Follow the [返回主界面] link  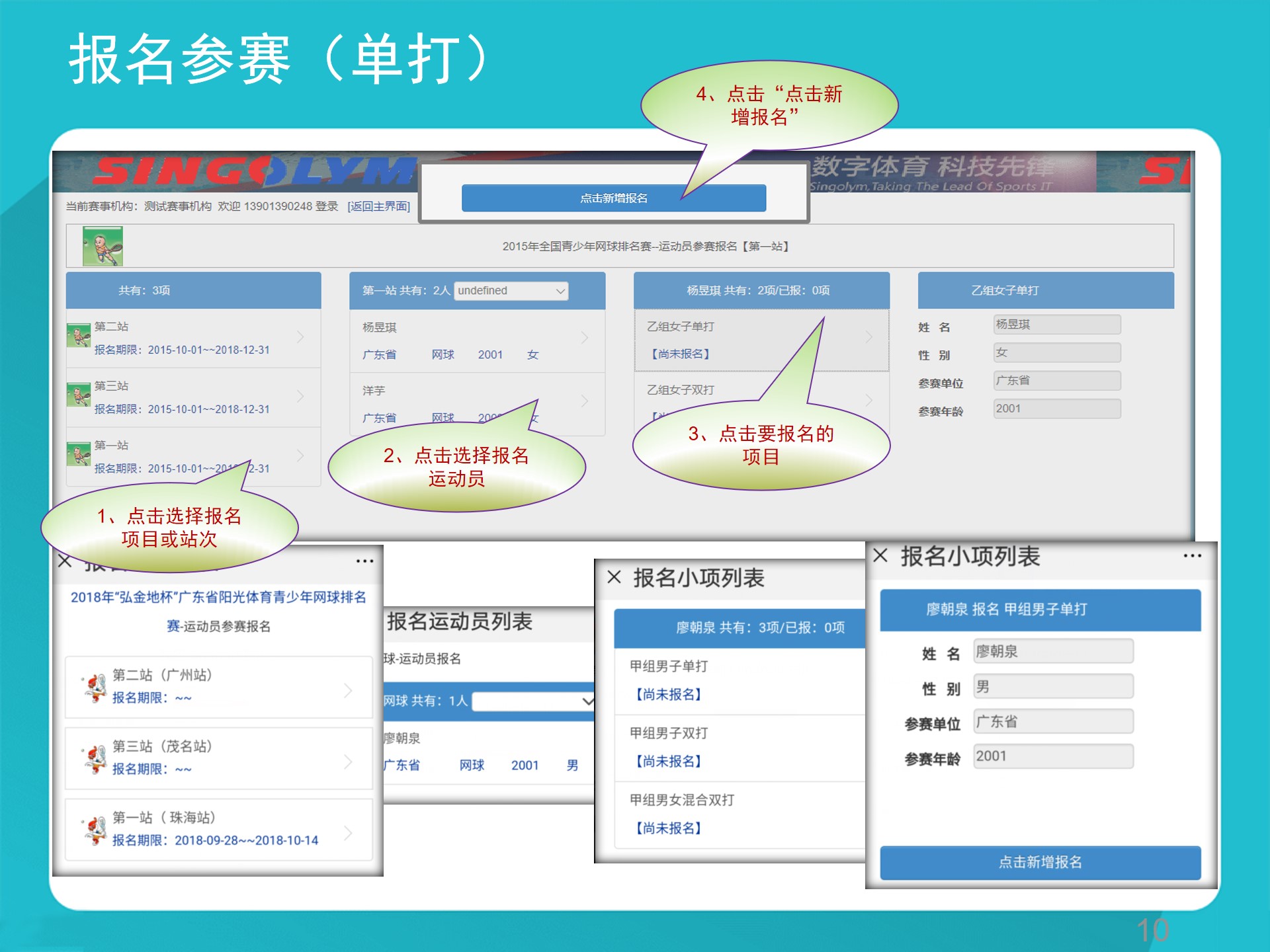click(379, 206)
